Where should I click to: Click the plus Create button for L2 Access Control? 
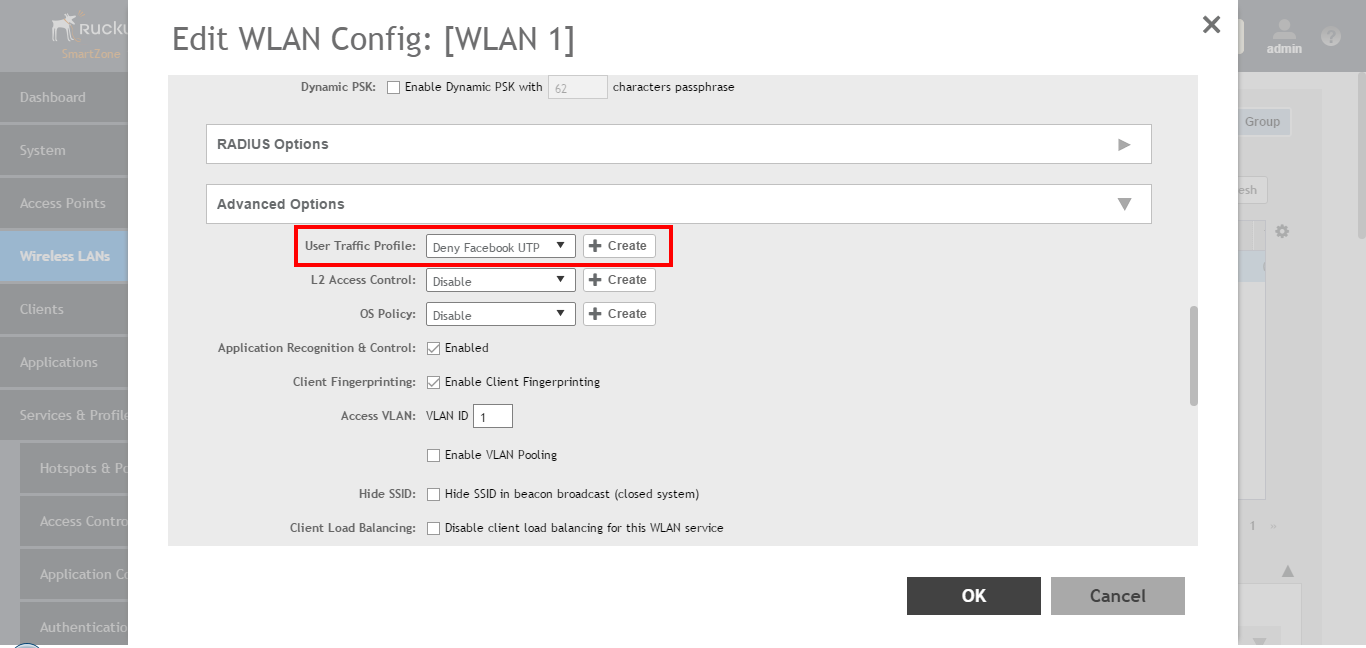click(x=619, y=280)
